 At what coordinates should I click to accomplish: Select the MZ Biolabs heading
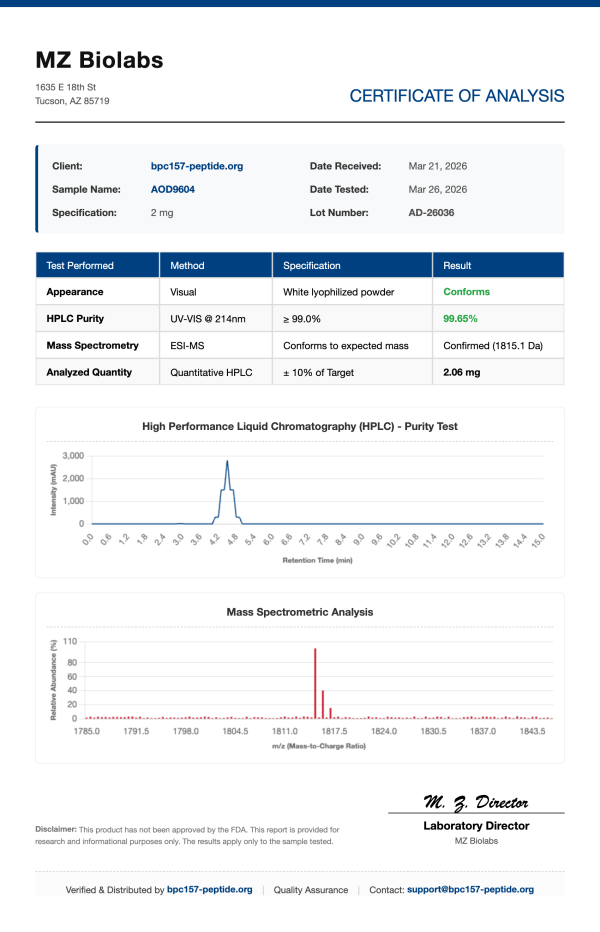[99, 60]
